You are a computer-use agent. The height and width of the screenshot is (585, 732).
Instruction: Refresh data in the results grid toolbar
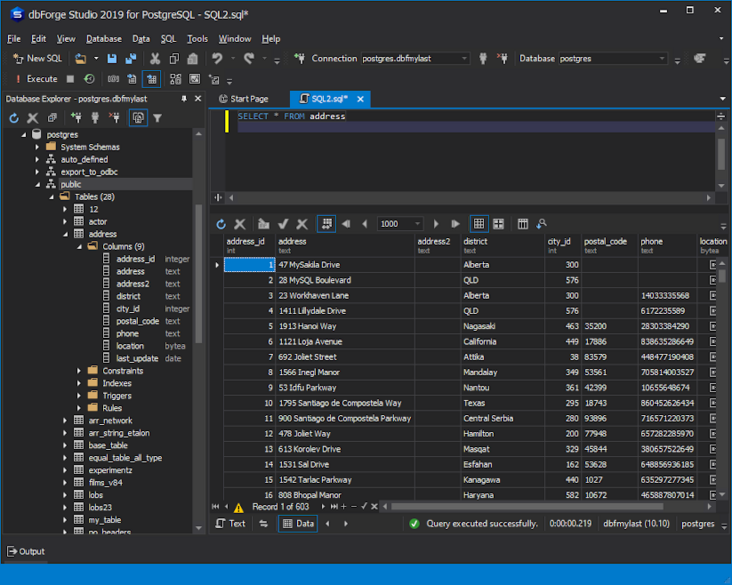coord(220,224)
